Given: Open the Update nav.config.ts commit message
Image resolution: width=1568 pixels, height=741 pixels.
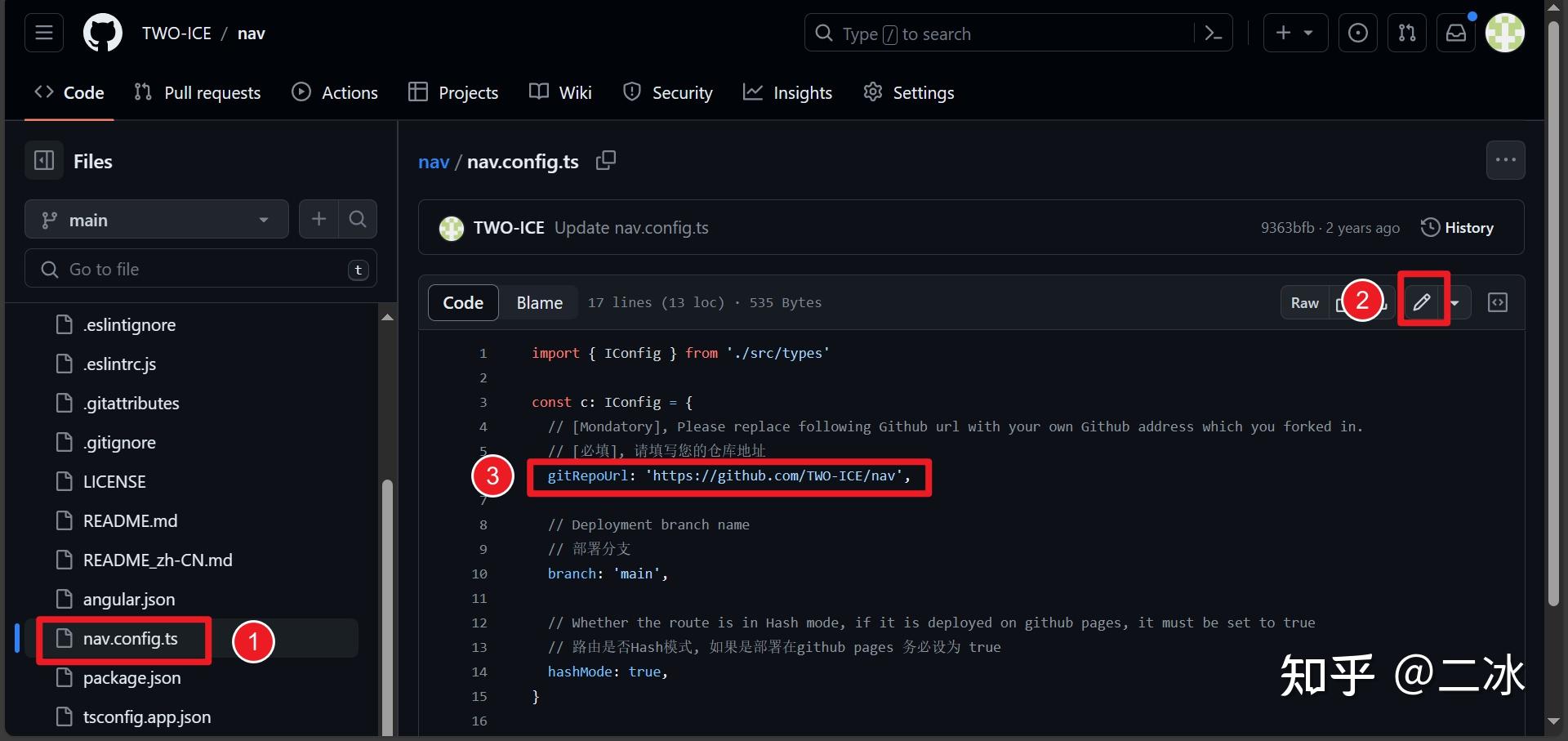Looking at the screenshot, I should pos(631,228).
